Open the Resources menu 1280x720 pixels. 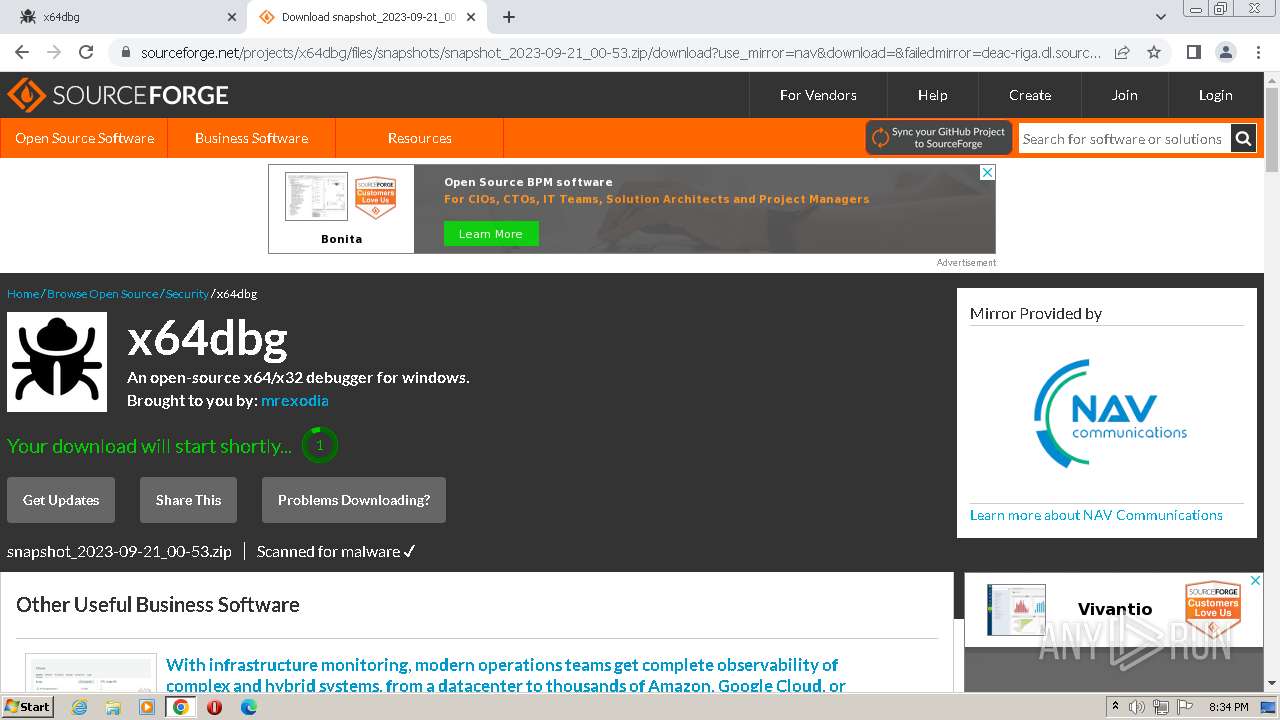coord(420,138)
